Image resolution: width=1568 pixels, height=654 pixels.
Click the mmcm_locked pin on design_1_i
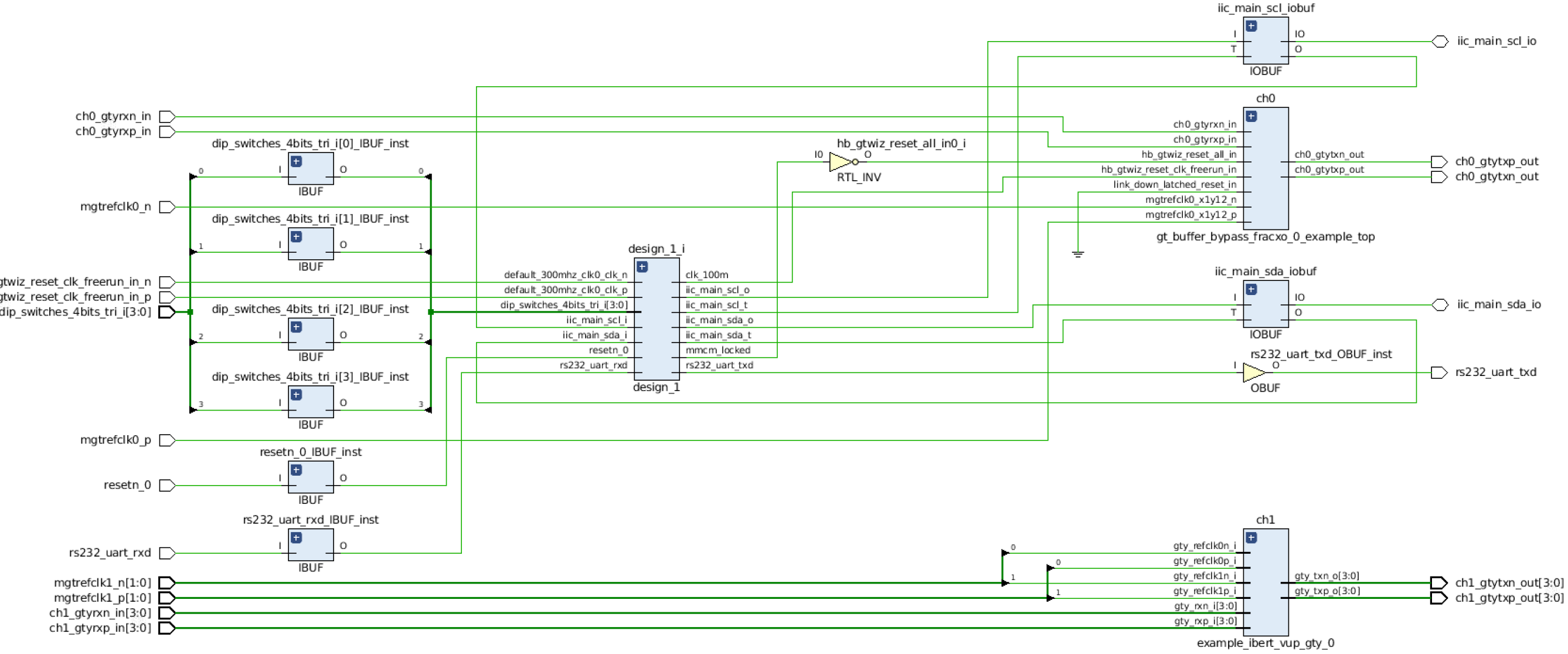(717, 350)
